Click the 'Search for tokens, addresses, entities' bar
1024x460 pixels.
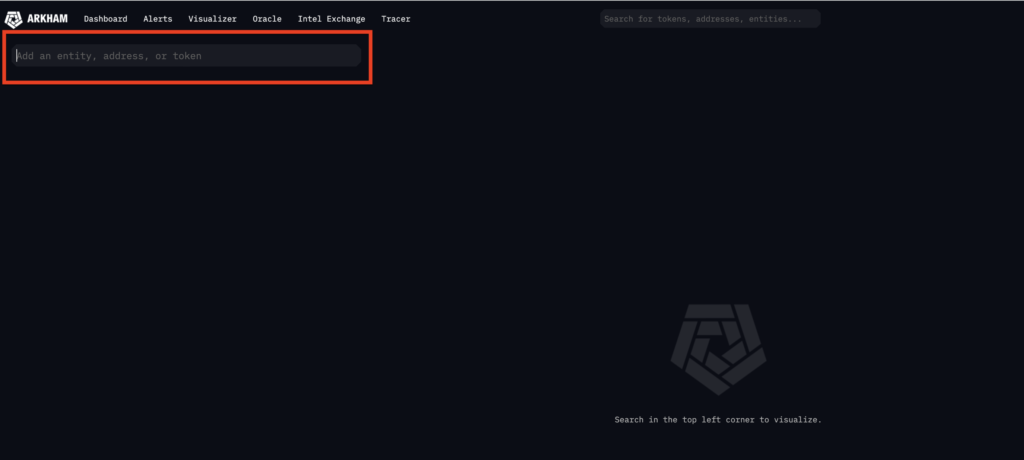click(709, 19)
